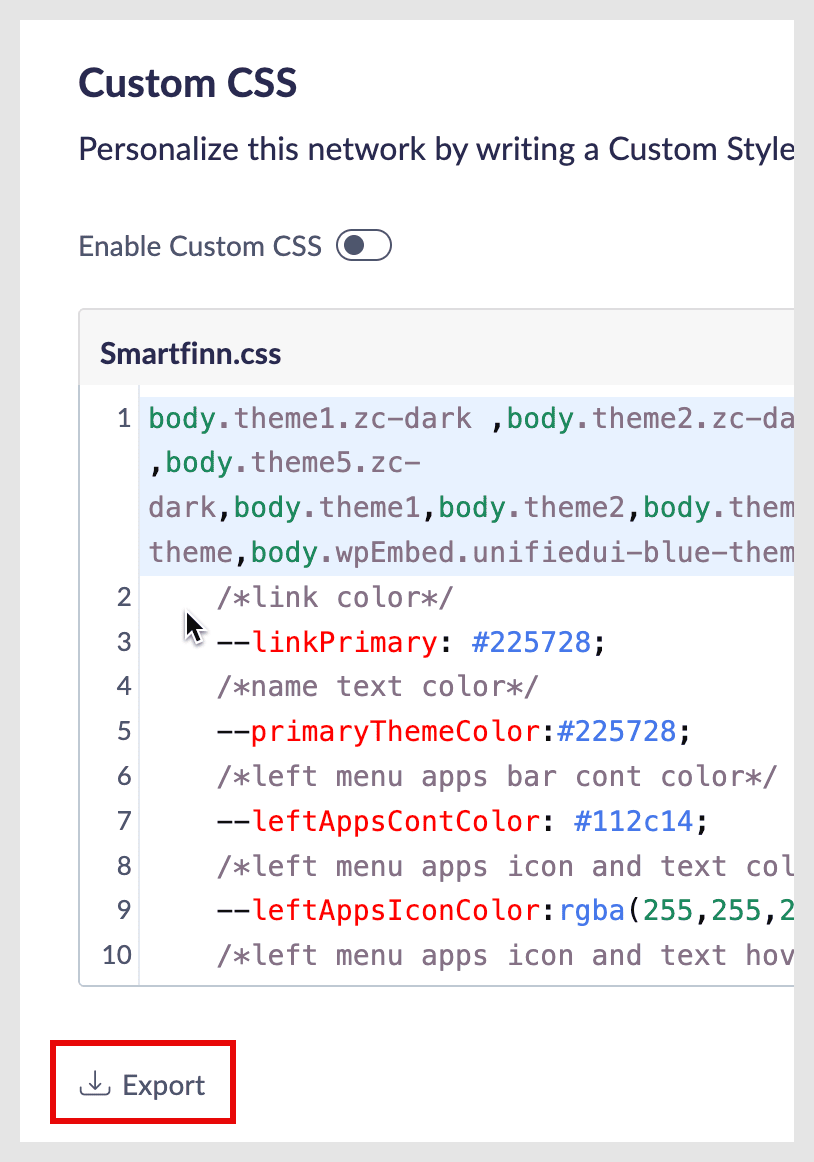Viewport: 814px width, 1162px height.
Task: Click the body.theme1.zc-dark selector on line 1
Action: [310, 419]
